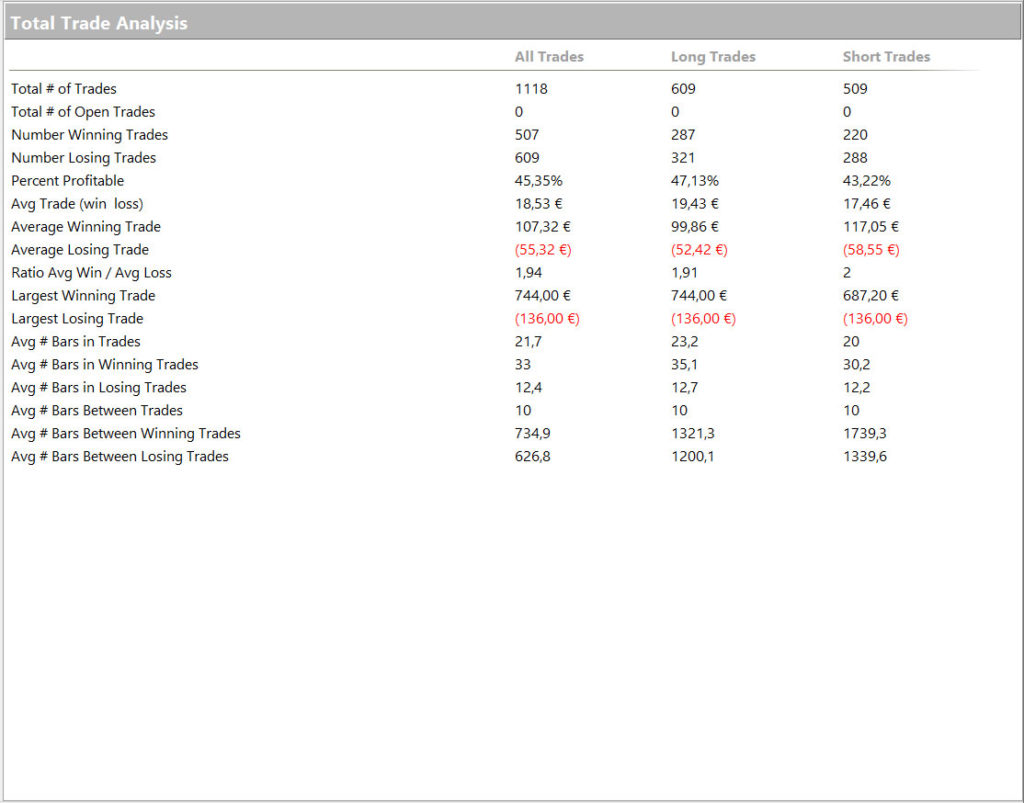Click Avg # Bars Between Trades label

[x=97, y=411]
